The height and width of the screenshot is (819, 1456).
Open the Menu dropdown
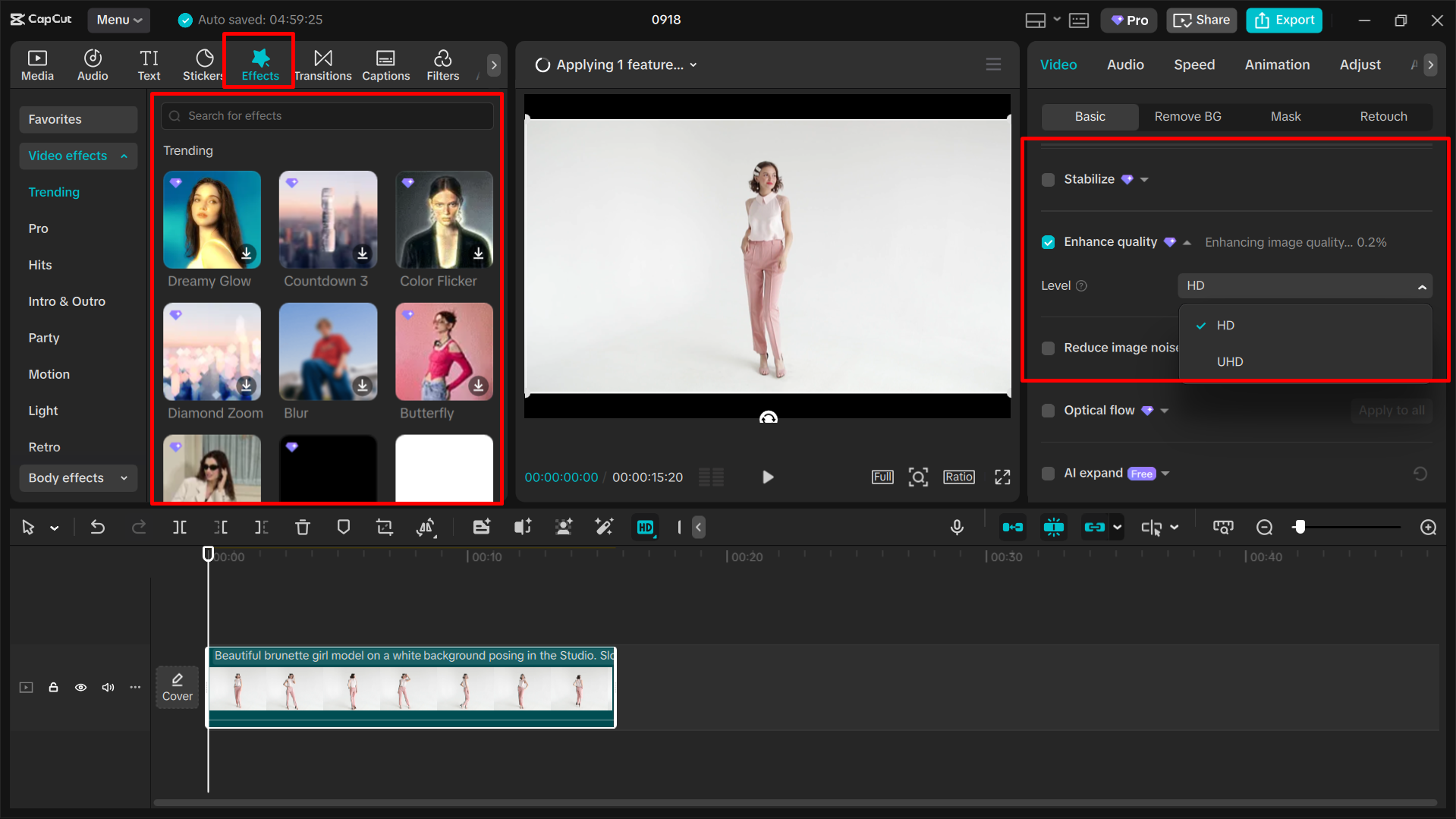[x=118, y=20]
